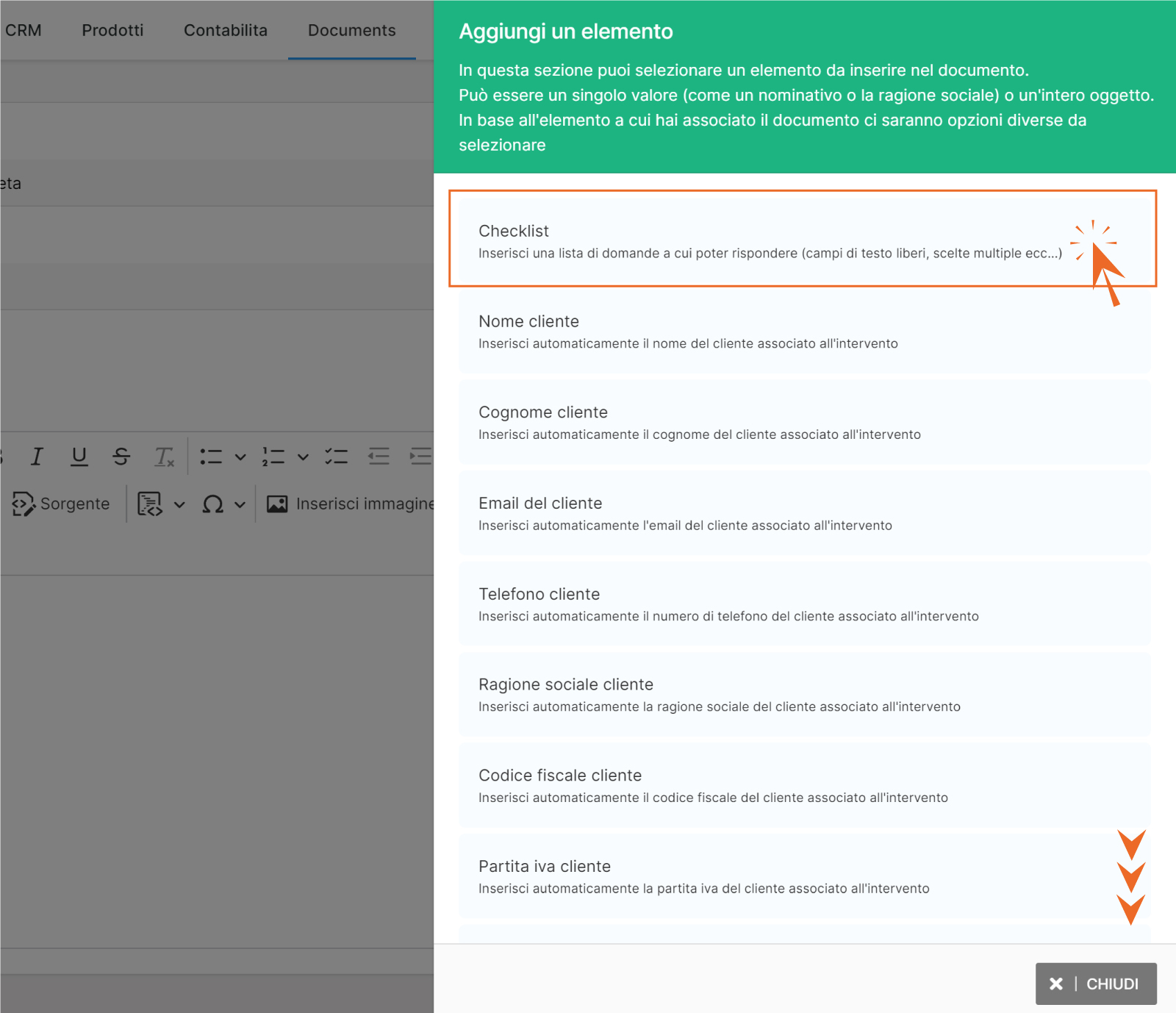
Task: Open the Sorgente source editing mode
Action: 62,504
